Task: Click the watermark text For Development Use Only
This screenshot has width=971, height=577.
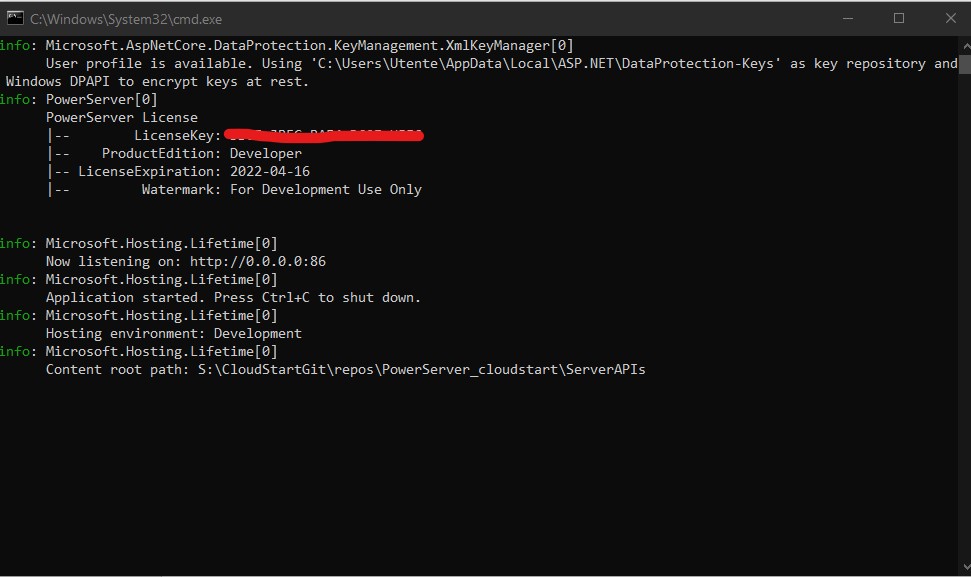Action: 325,190
